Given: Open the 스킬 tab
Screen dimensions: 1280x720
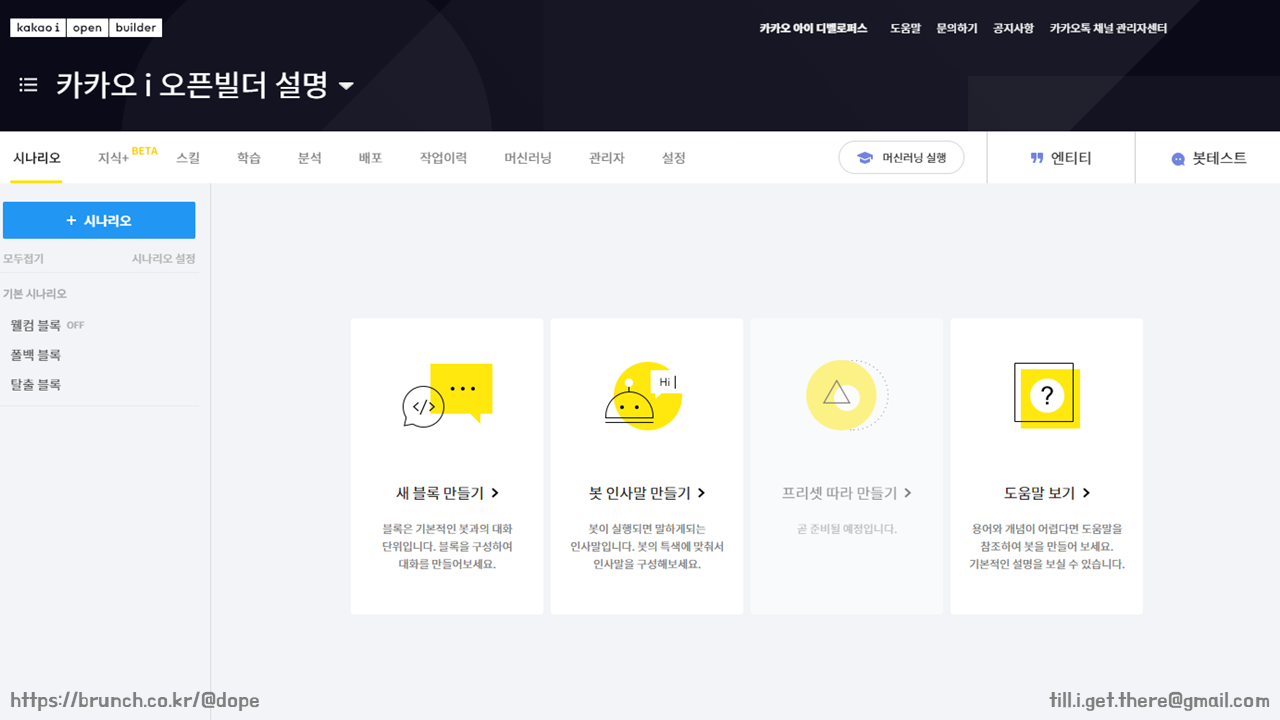Looking at the screenshot, I should click(x=188, y=158).
